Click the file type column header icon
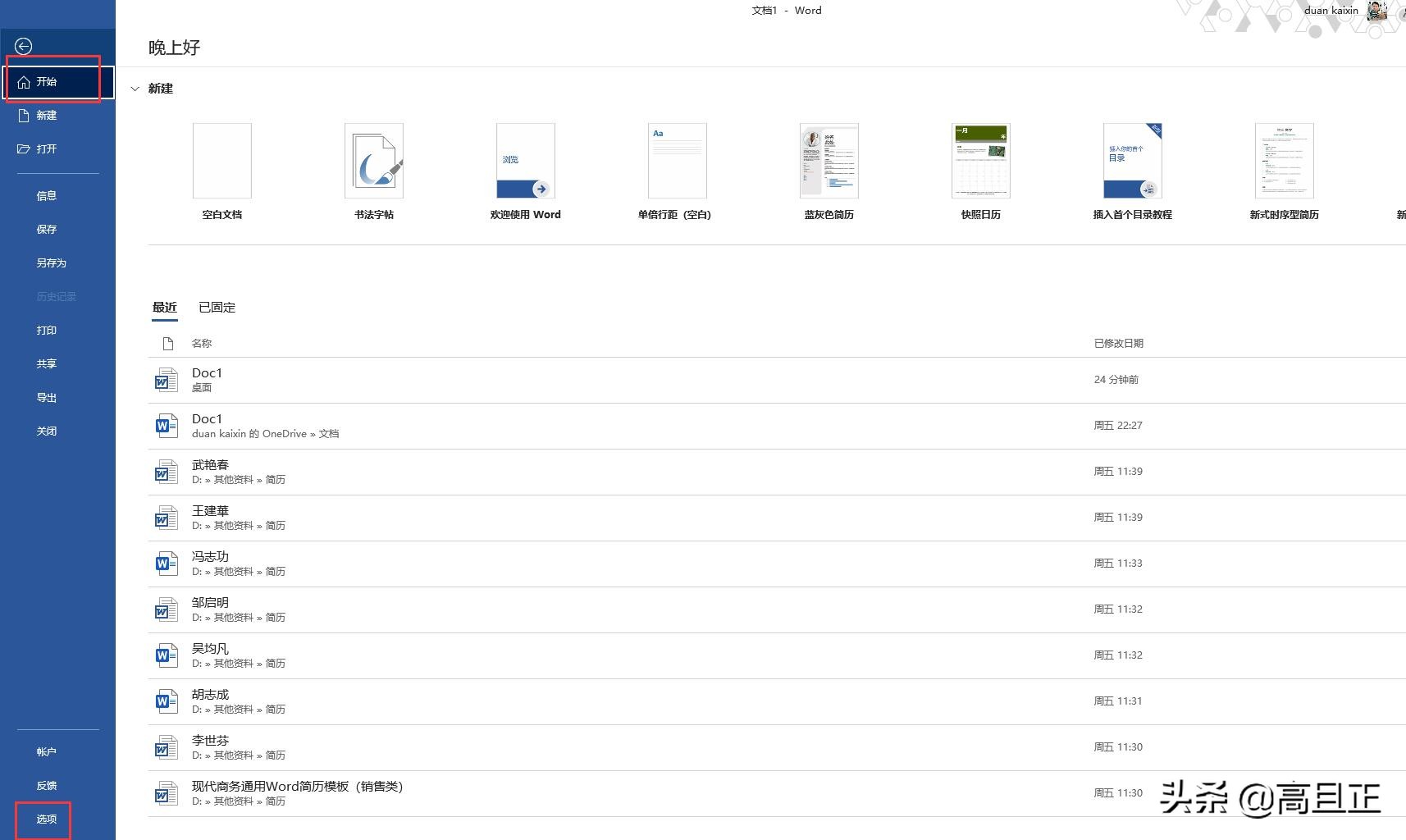Screen dimensions: 1406x840 tap(168, 344)
